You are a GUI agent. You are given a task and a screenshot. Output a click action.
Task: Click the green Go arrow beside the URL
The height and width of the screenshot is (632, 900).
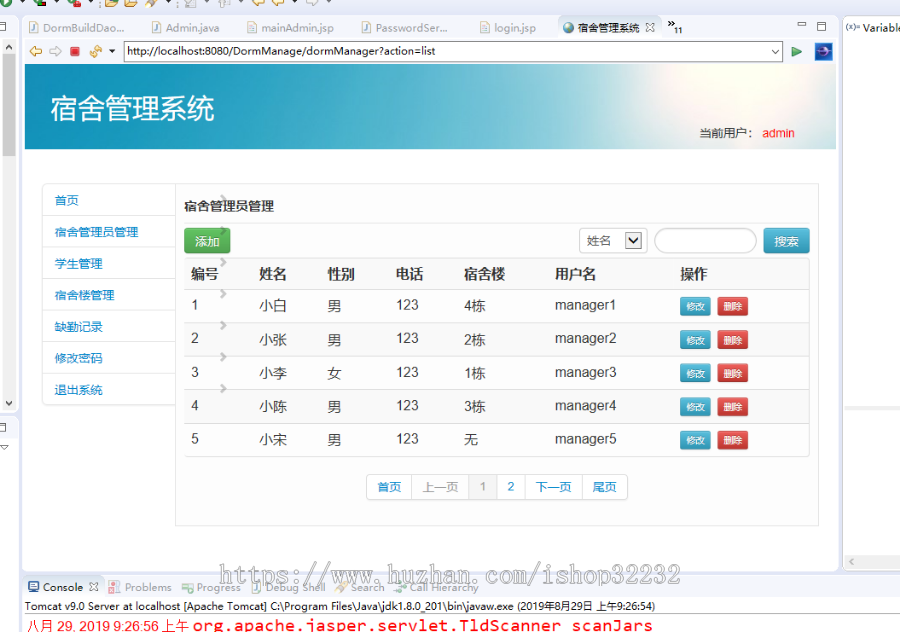coord(797,51)
